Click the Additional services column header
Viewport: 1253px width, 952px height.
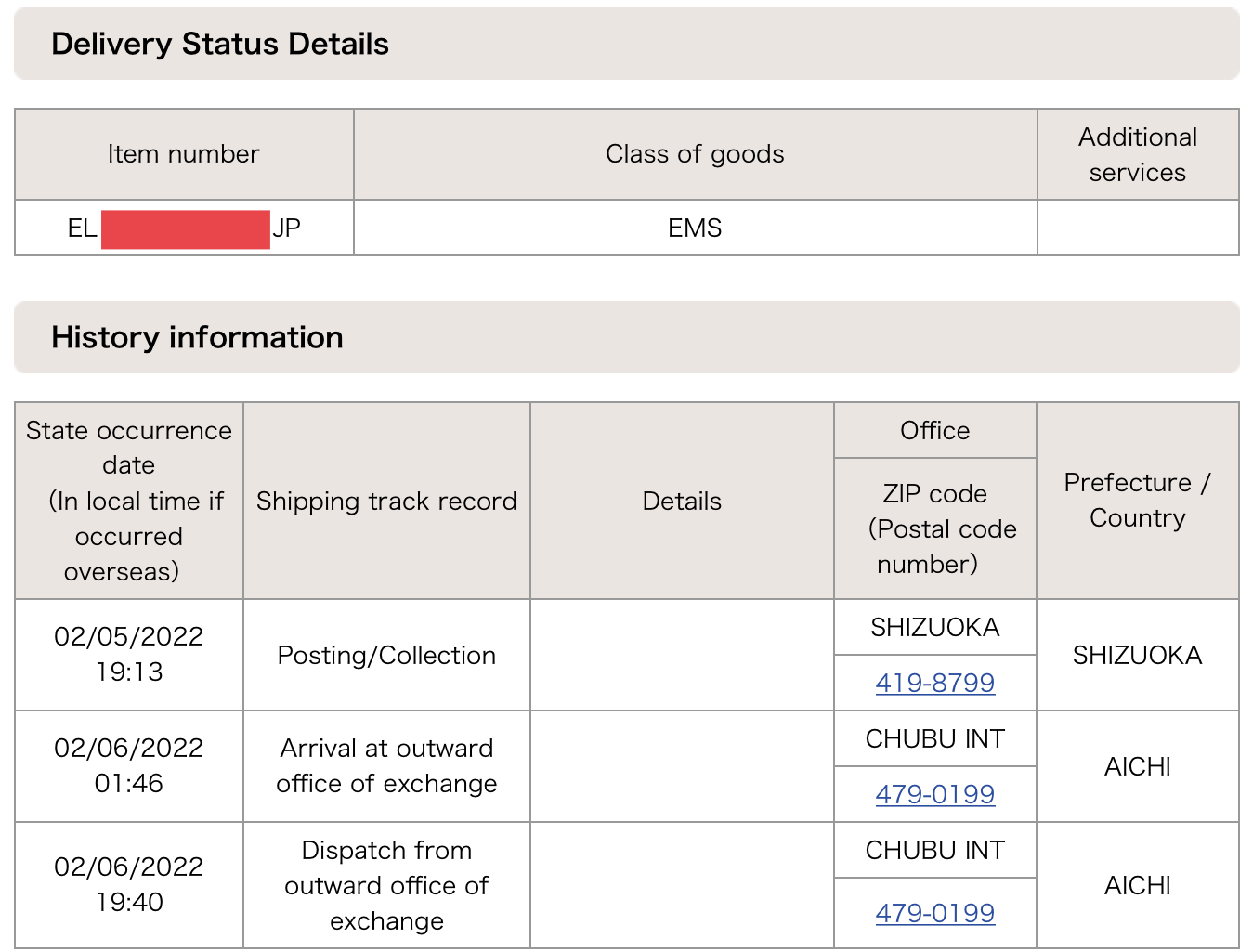1137,154
